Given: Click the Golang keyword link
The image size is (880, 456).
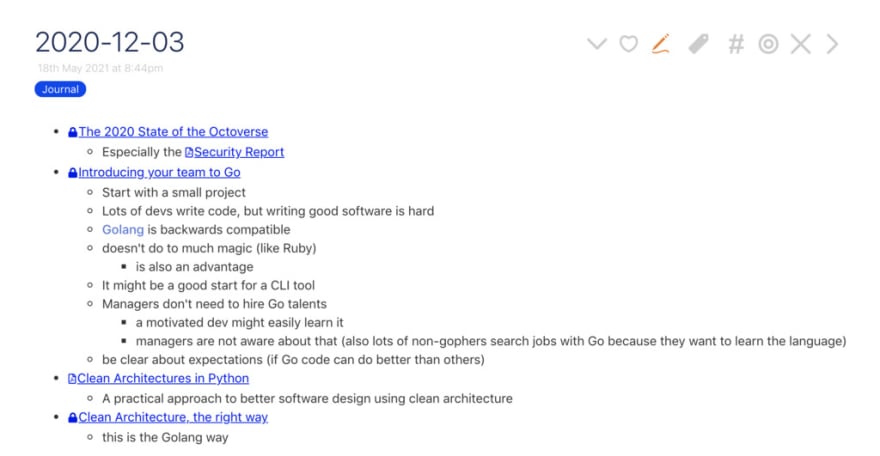Looking at the screenshot, I should click(123, 229).
